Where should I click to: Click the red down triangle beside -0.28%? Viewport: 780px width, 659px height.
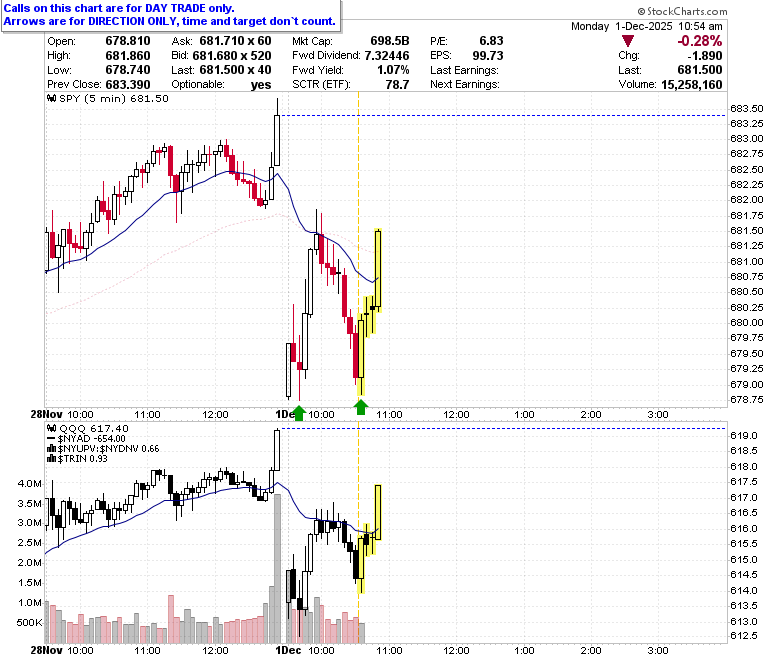pos(628,41)
